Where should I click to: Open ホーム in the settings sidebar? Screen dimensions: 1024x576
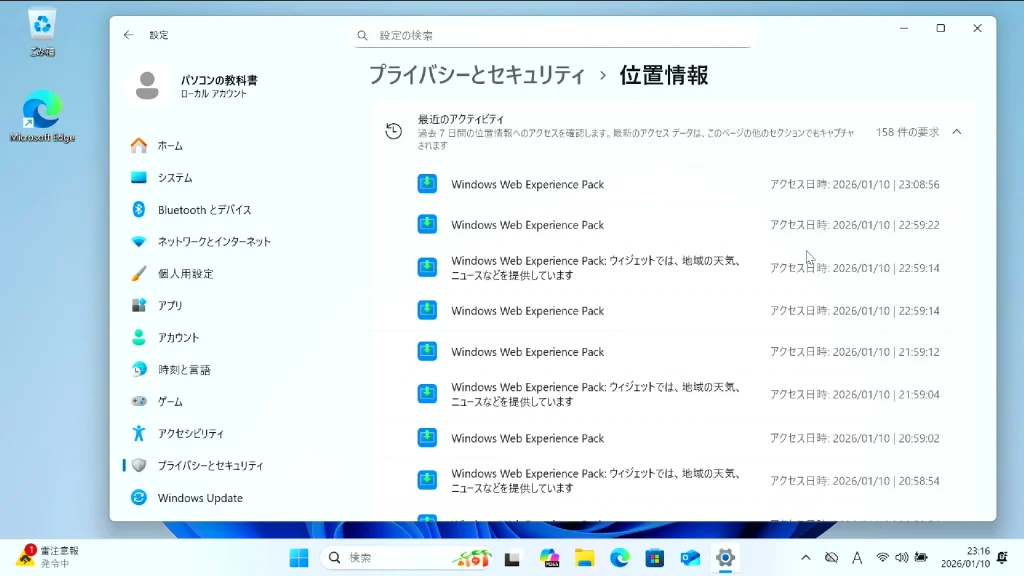pos(169,146)
